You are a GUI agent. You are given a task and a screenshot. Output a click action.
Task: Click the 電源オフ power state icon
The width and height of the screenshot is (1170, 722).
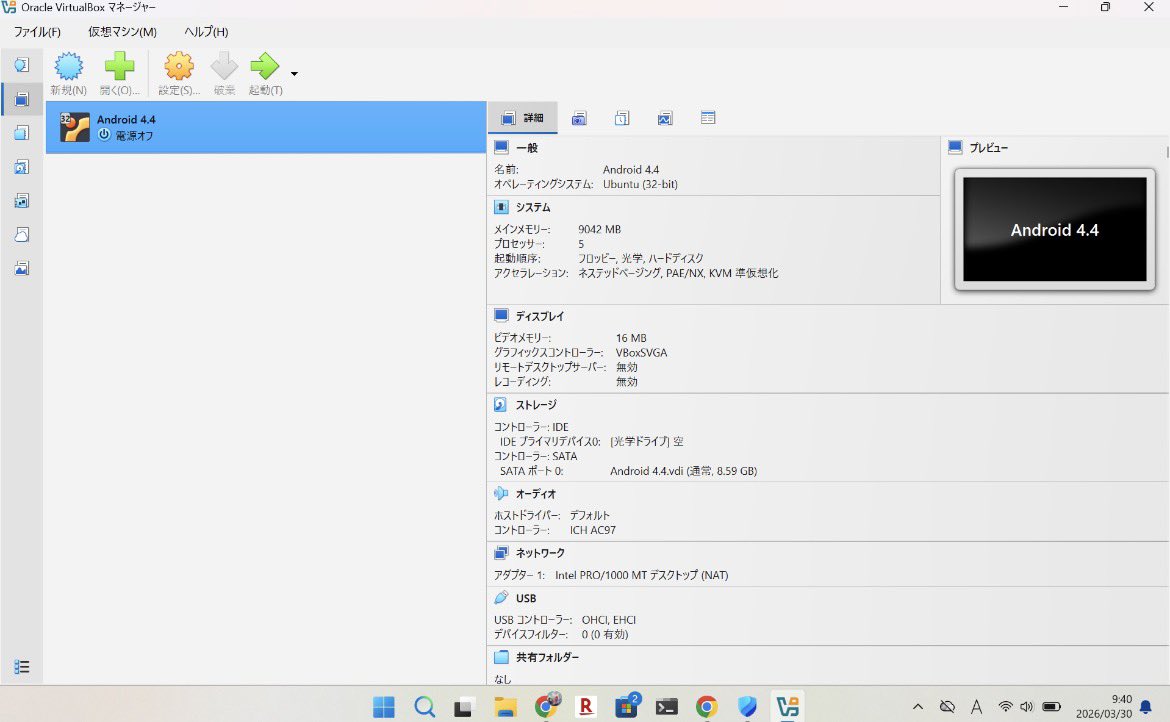104,135
